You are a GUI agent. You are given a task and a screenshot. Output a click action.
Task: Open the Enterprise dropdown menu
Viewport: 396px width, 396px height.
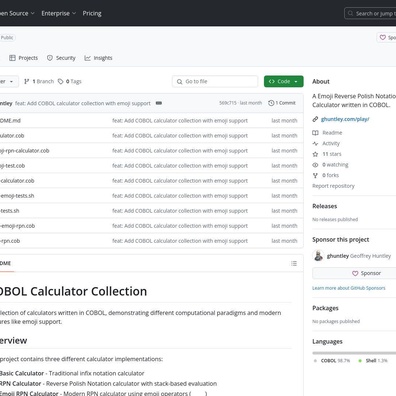(x=58, y=13)
